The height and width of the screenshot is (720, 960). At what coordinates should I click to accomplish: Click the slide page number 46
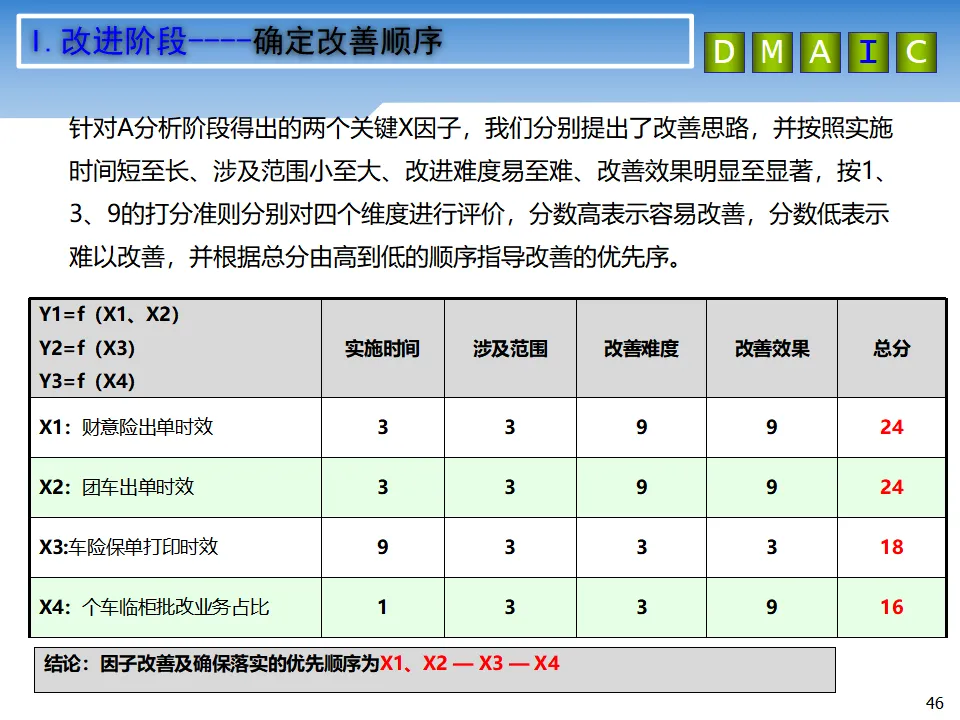pos(934,703)
